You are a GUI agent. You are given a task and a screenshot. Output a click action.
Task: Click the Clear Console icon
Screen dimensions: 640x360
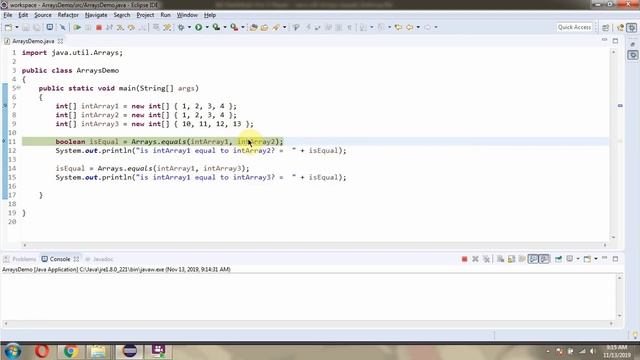pos(500,259)
